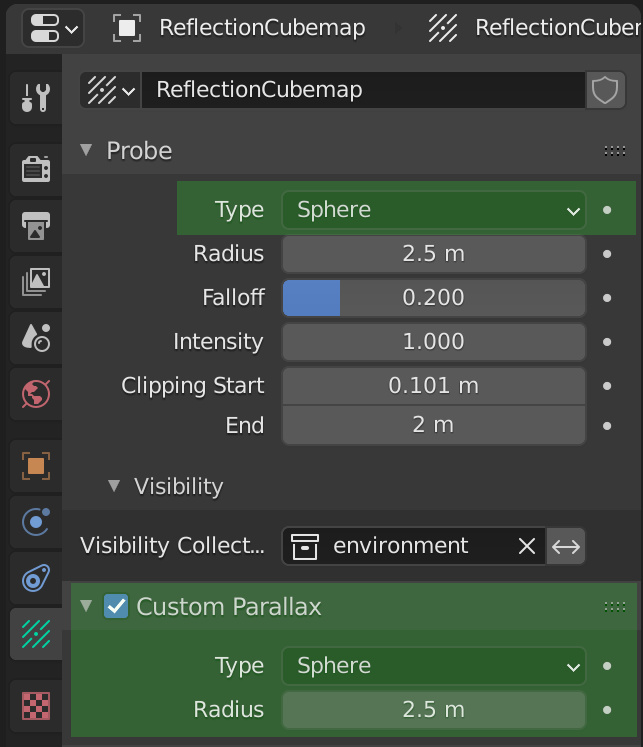
Task: Open the Scene properties tab
Action: pos(36,337)
